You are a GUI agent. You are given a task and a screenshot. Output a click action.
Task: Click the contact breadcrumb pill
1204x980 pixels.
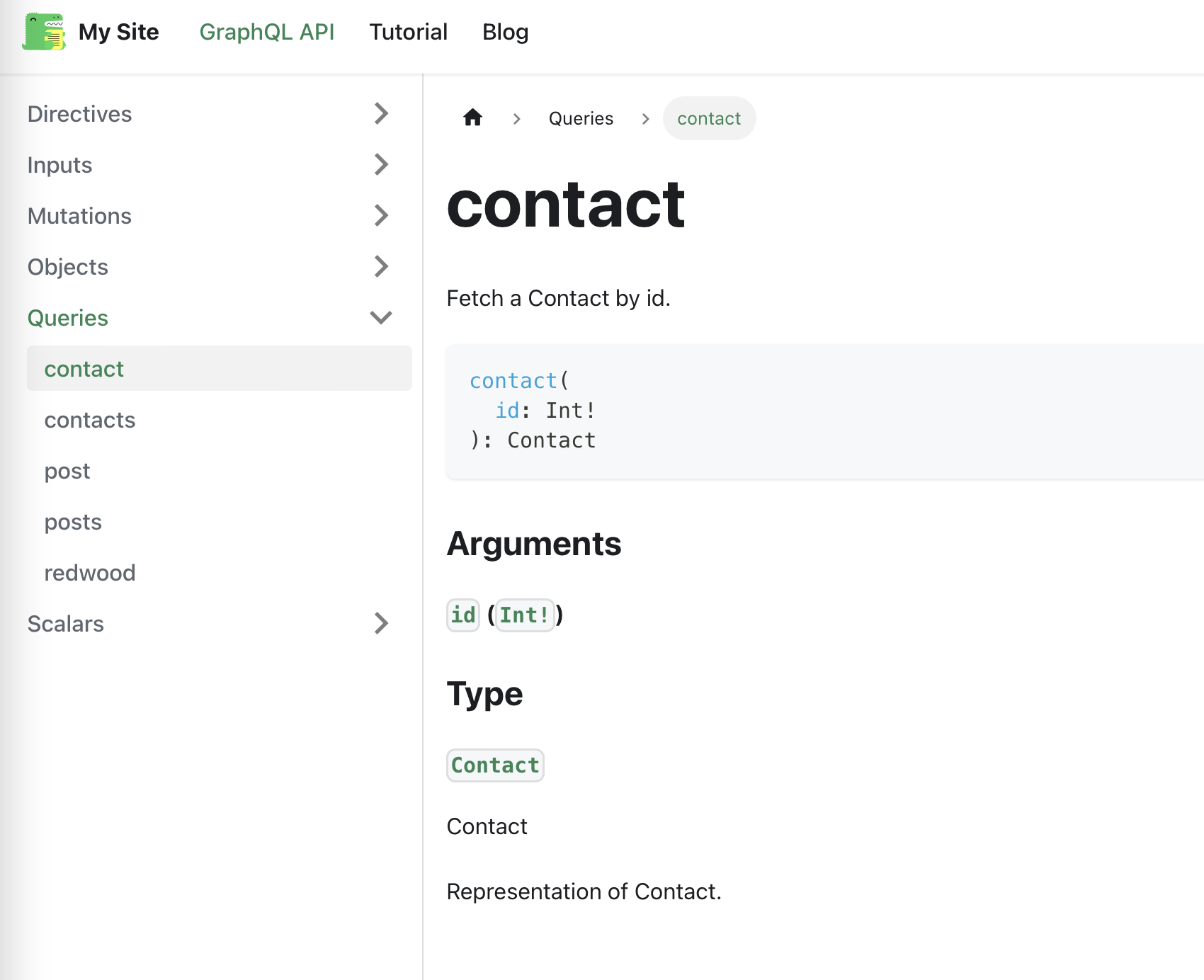[709, 118]
